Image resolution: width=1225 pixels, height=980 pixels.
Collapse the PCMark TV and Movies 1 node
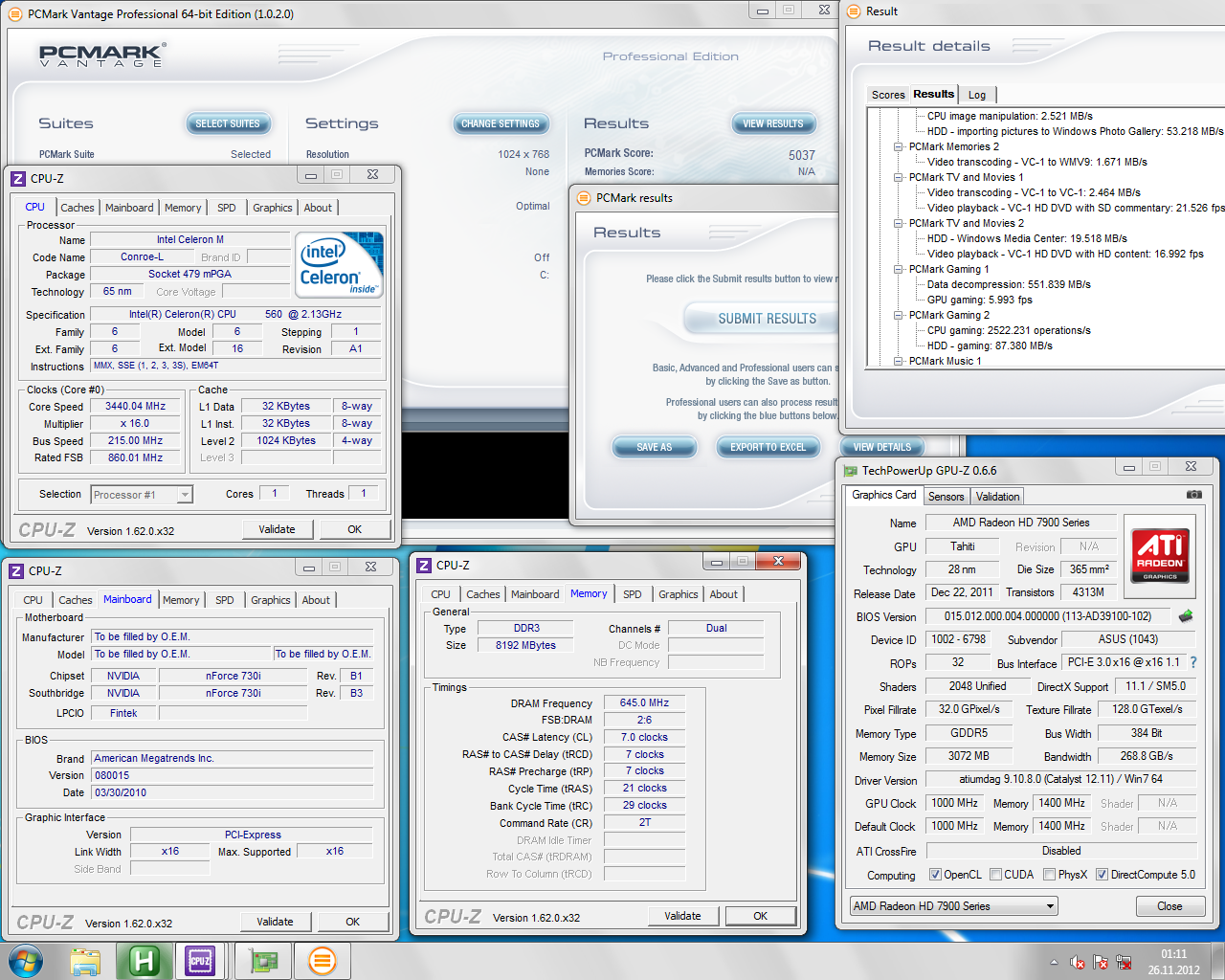pos(899,177)
